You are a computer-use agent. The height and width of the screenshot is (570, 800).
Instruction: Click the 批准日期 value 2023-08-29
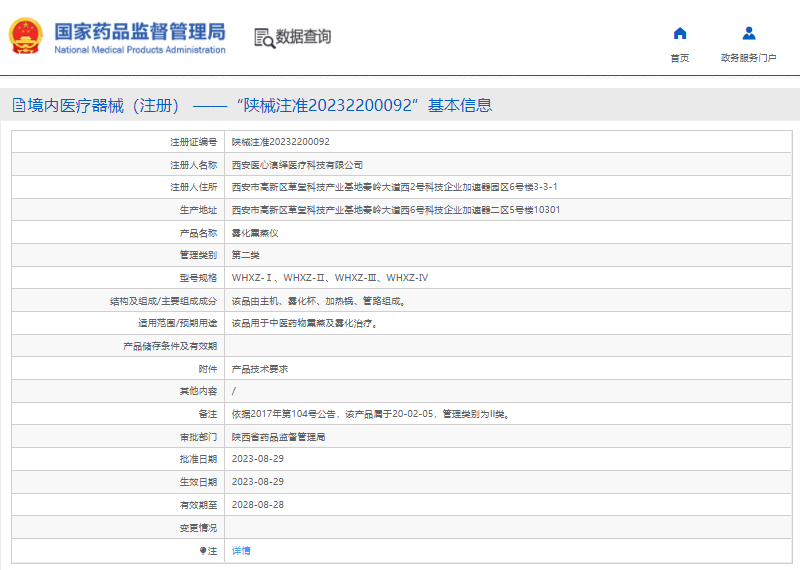point(258,459)
